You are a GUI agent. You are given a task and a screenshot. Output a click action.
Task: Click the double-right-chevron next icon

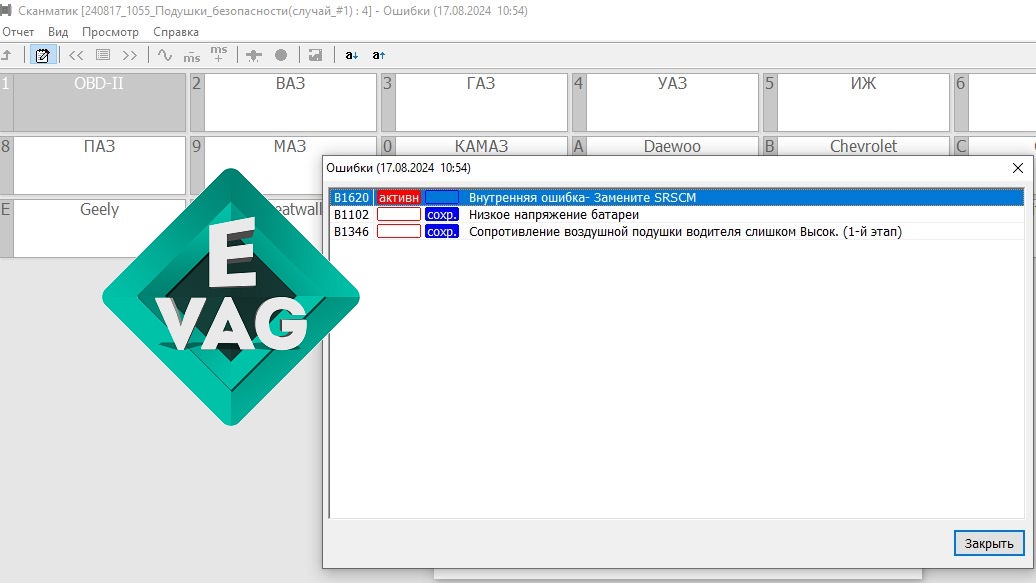click(x=130, y=56)
